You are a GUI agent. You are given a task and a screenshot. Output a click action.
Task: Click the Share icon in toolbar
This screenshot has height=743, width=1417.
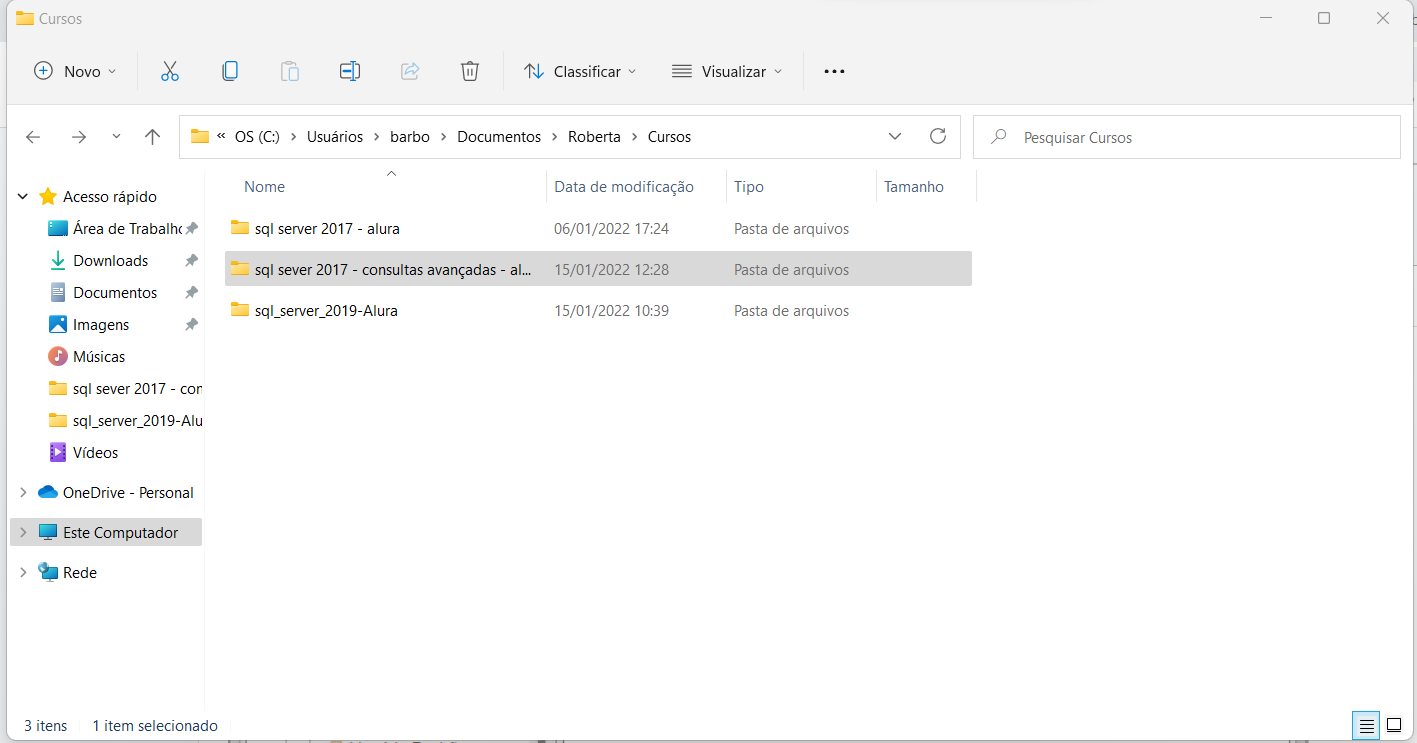click(410, 71)
